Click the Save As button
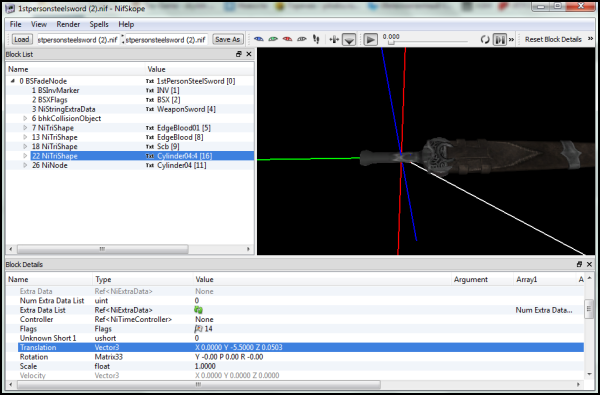The image size is (600, 395). point(227,39)
